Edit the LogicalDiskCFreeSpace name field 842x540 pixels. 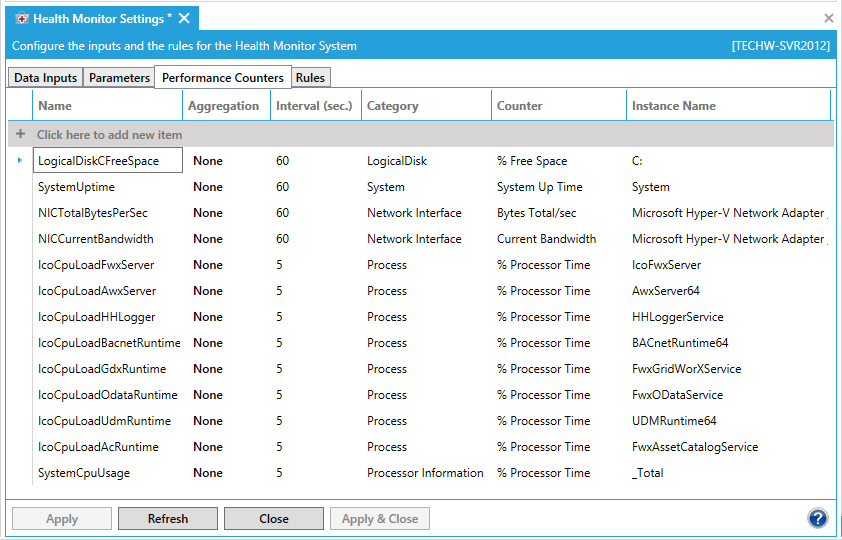(108, 160)
